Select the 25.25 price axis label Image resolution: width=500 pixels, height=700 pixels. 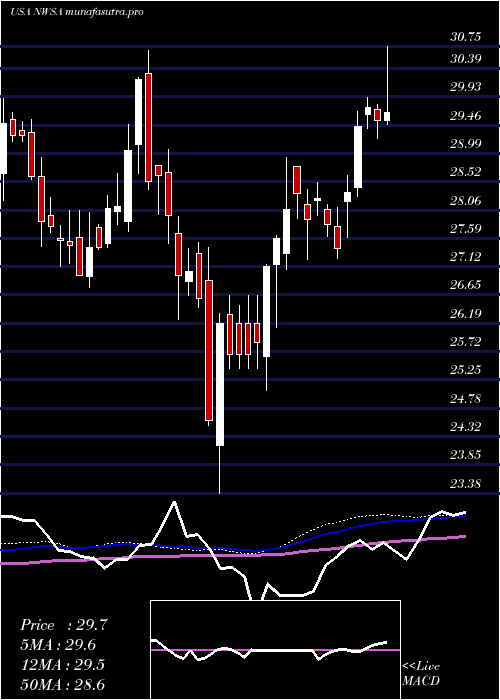point(466,371)
